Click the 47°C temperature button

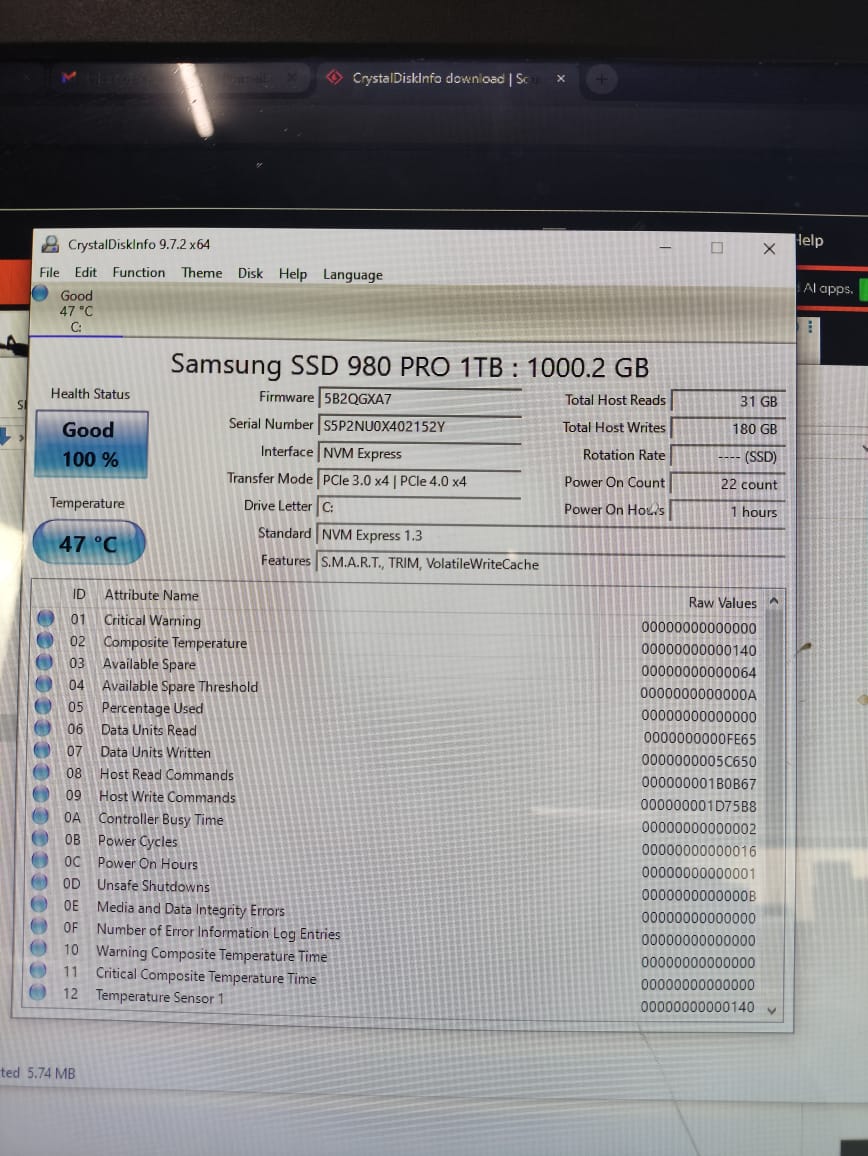[x=87, y=542]
